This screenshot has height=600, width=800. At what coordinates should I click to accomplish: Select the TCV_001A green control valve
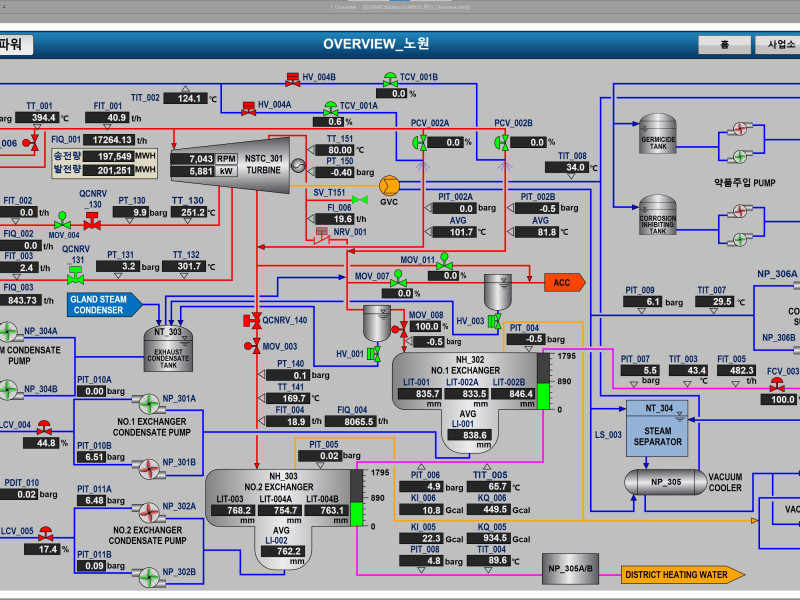coord(331,108)
